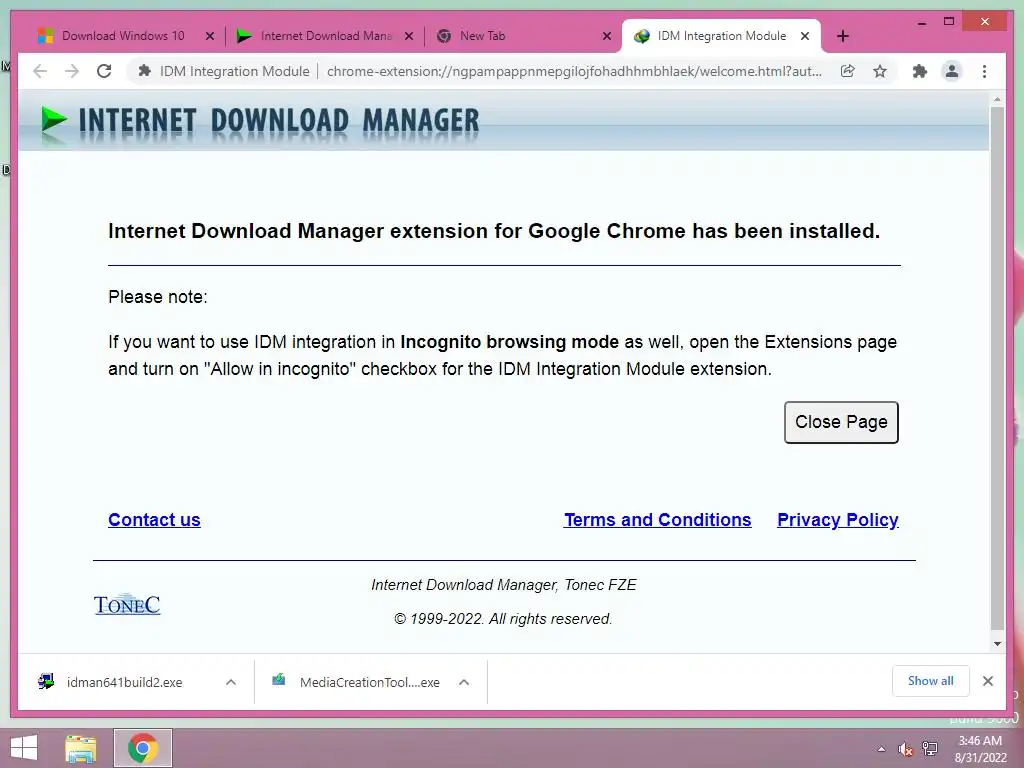Click the scrollbar down arrow
The width and height of the screenshot is (1024, 768).
click(x=997, y=643)
